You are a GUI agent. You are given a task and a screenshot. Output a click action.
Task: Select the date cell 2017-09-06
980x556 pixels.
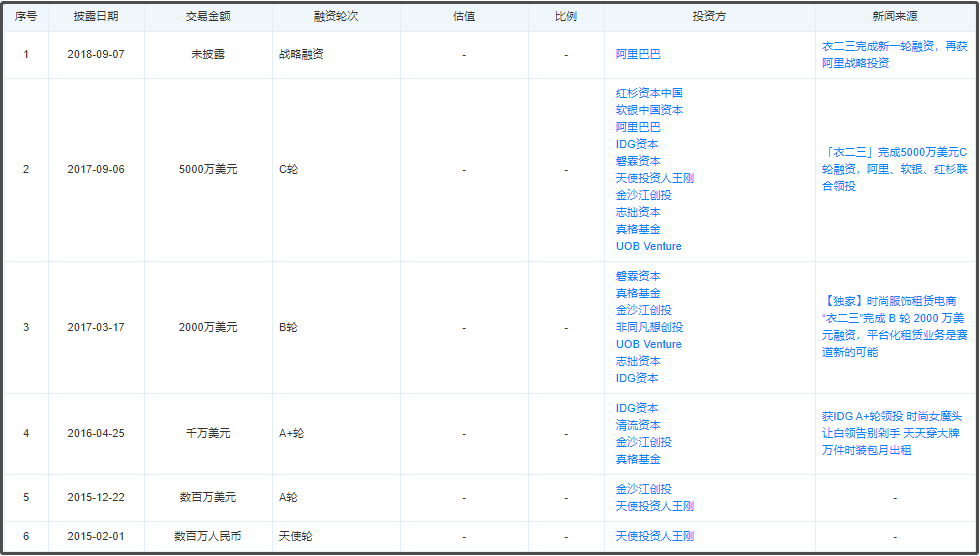pyautogui.click(x=96, y=169)
